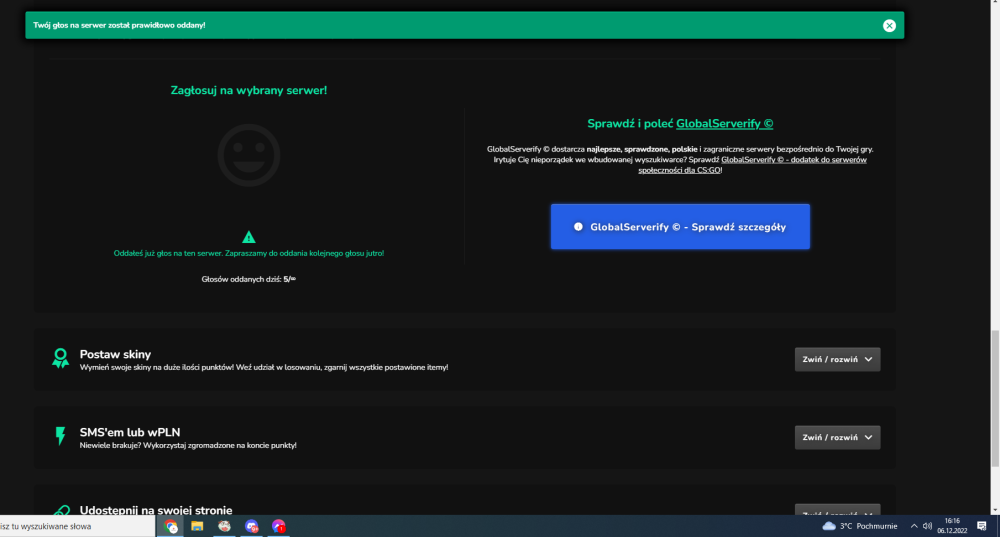Click the page vertical scrollbar thumb

click(x=995, y=399)
